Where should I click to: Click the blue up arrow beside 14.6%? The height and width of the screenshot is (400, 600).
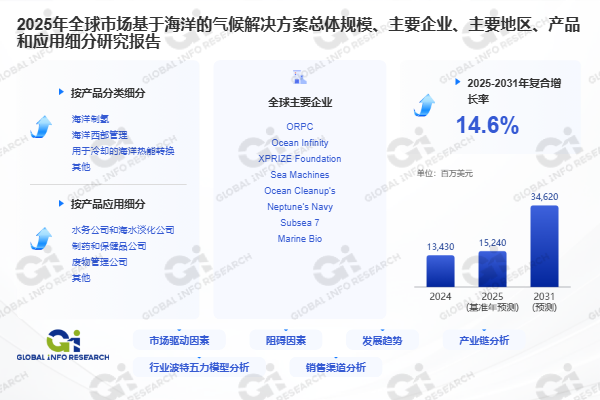[x=424, y=105]
